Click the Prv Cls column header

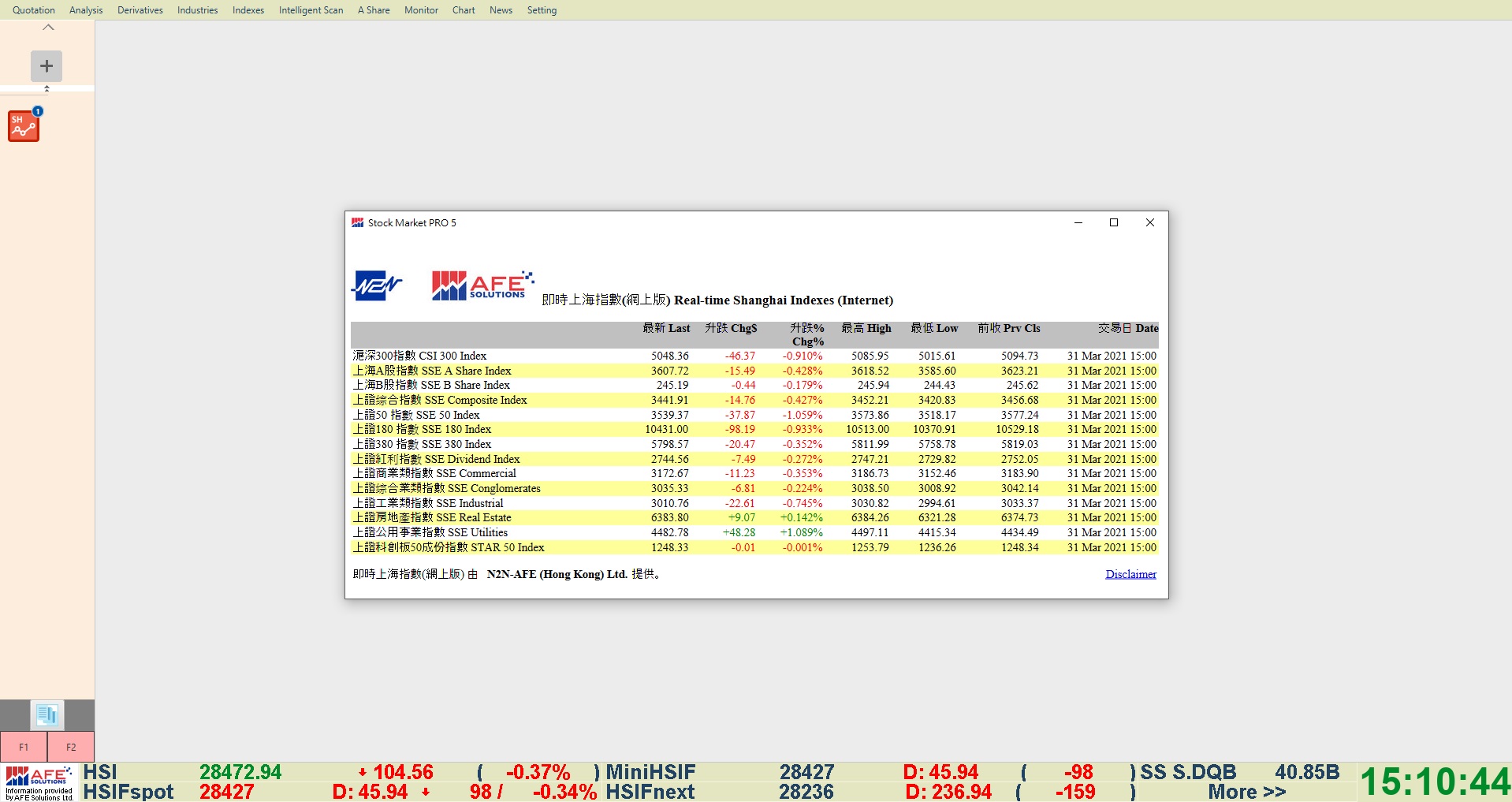[1009, 328]
